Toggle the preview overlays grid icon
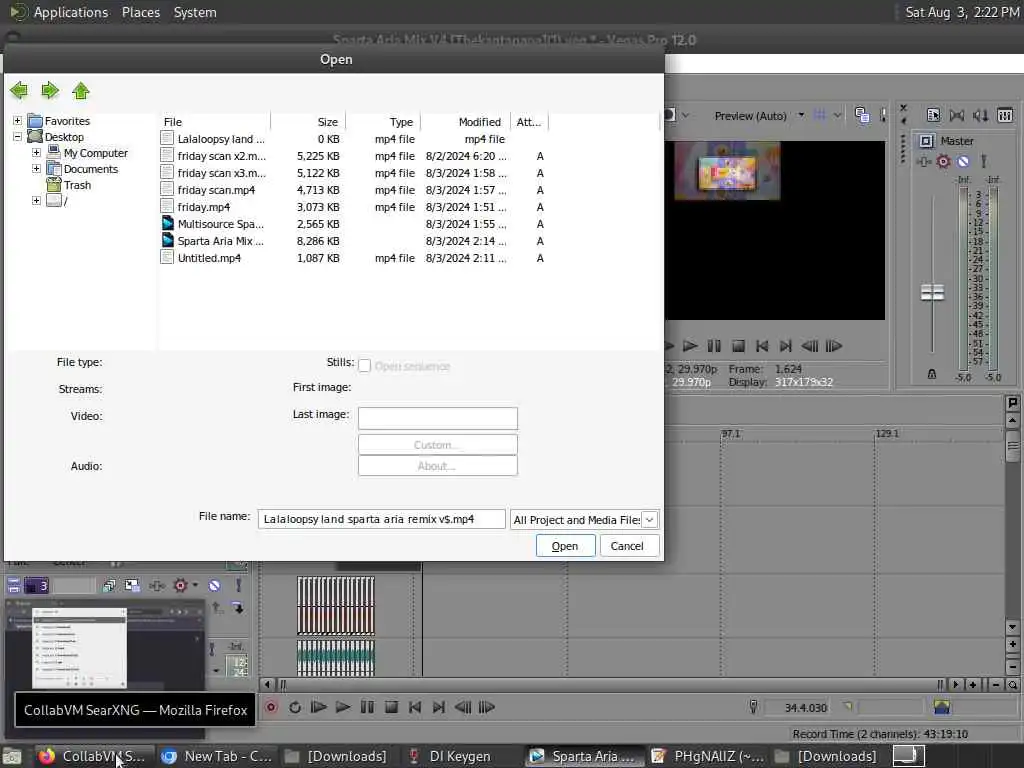1024x768 pixels. pos(820,116)
